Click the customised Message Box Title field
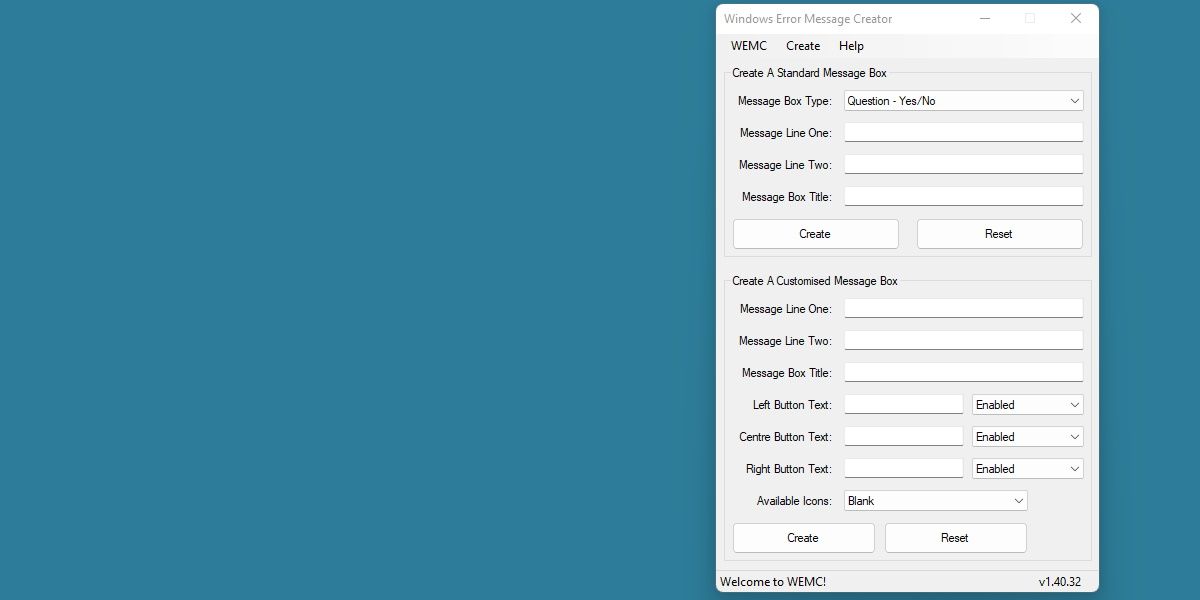 pos(962,371)
